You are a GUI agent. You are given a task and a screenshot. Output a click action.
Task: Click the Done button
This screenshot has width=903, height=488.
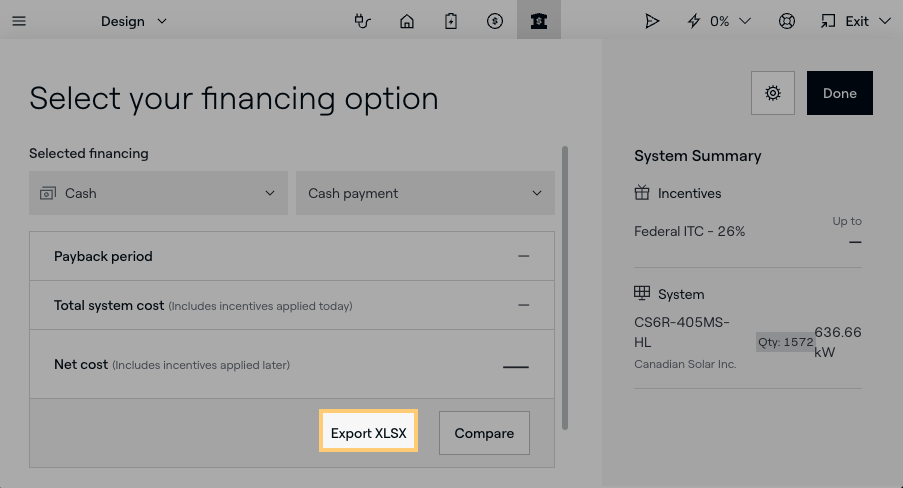point(840,93)
